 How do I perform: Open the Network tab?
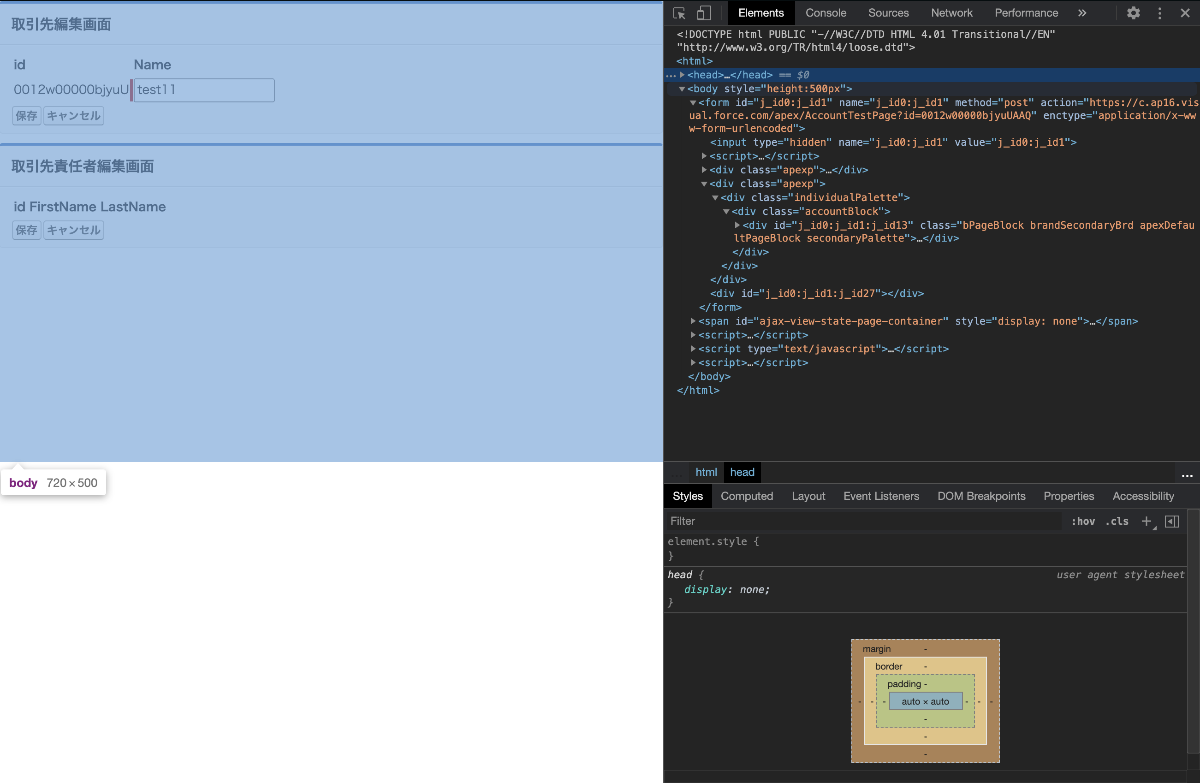pos(952,13)
